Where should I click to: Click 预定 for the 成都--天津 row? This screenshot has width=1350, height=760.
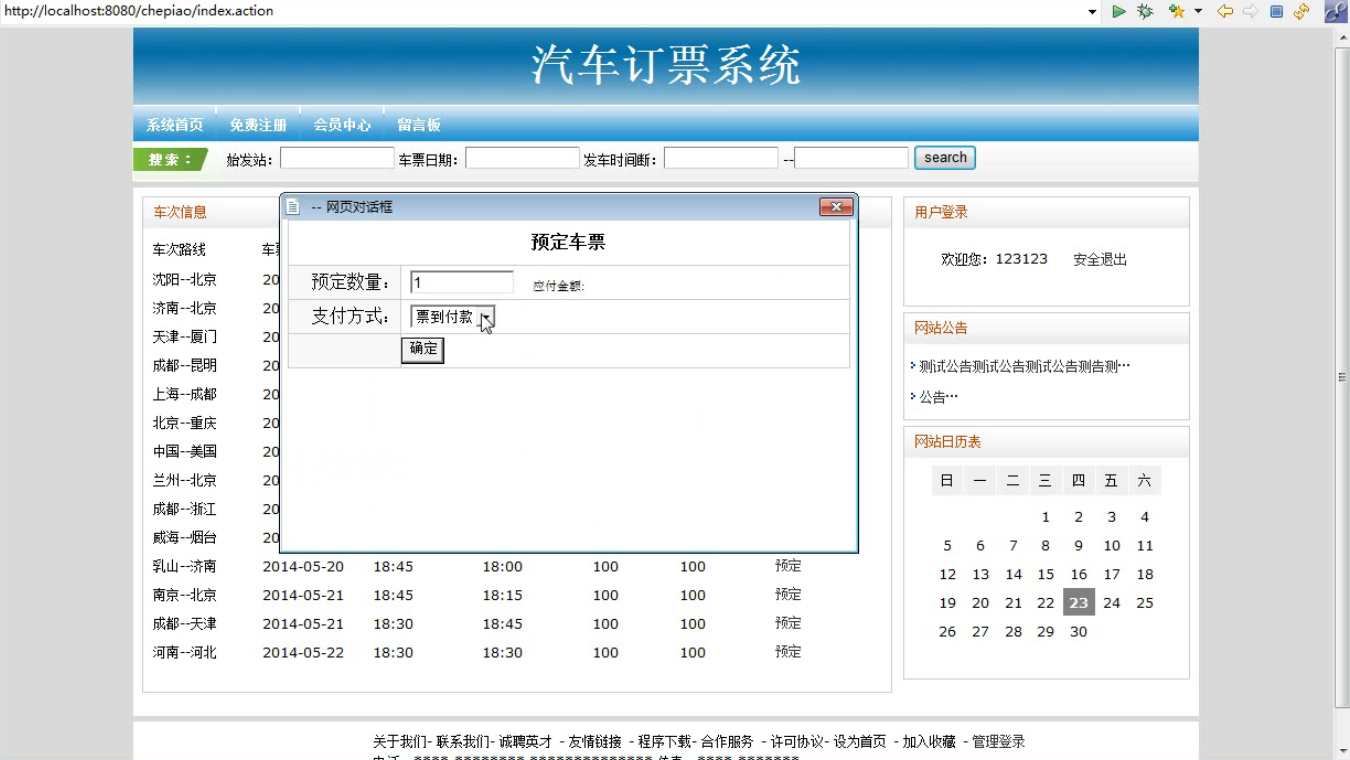click(x=788, y=623)
